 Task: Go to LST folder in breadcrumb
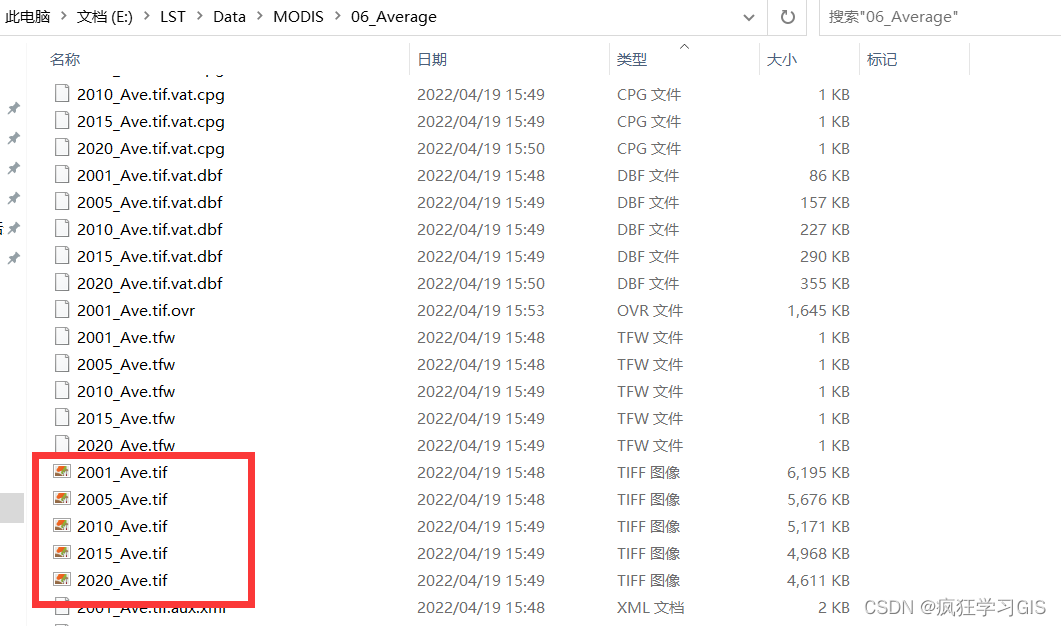coord(173,17)
